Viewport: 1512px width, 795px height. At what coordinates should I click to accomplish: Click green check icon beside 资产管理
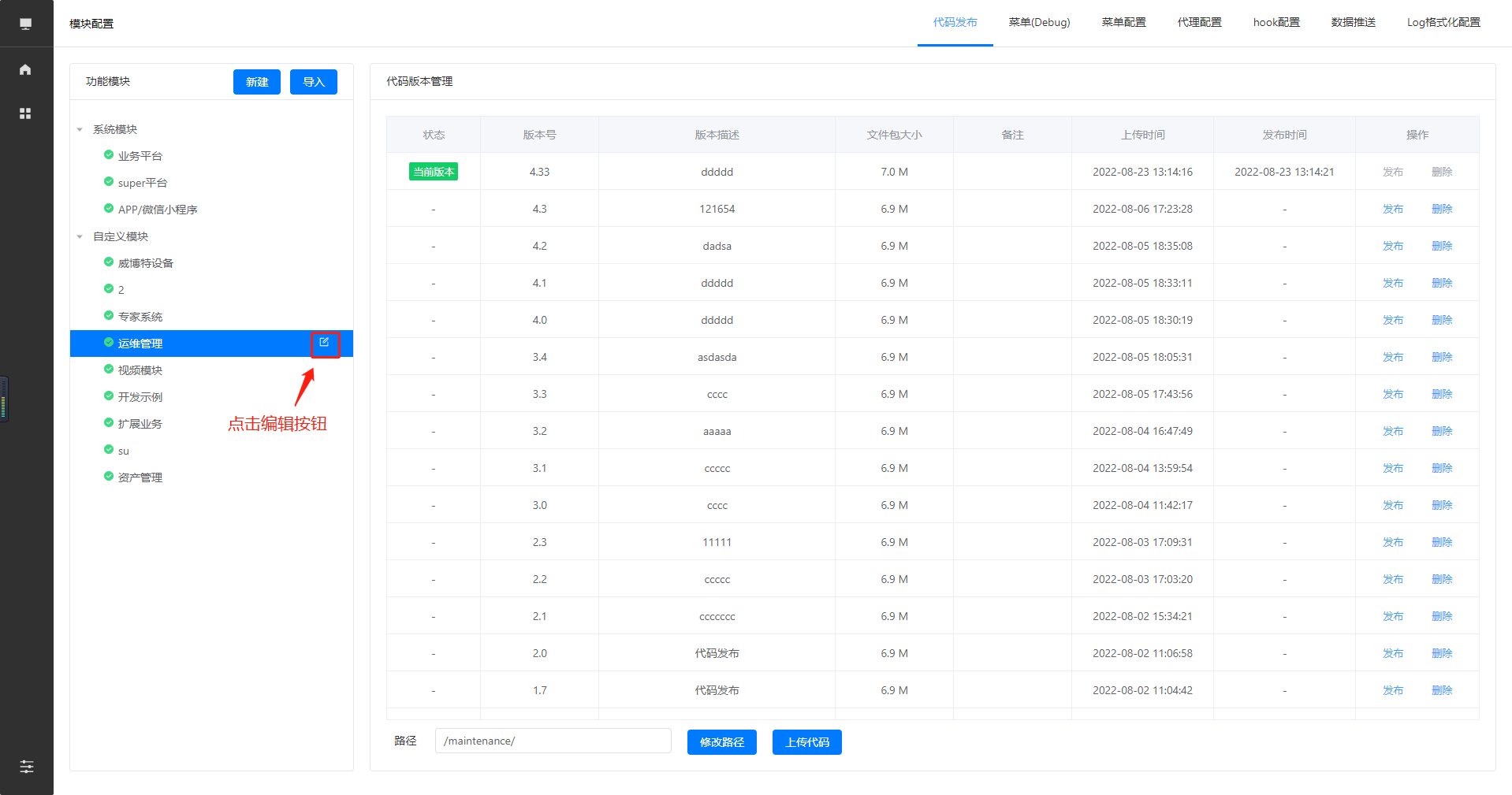(x=109, y=477)
